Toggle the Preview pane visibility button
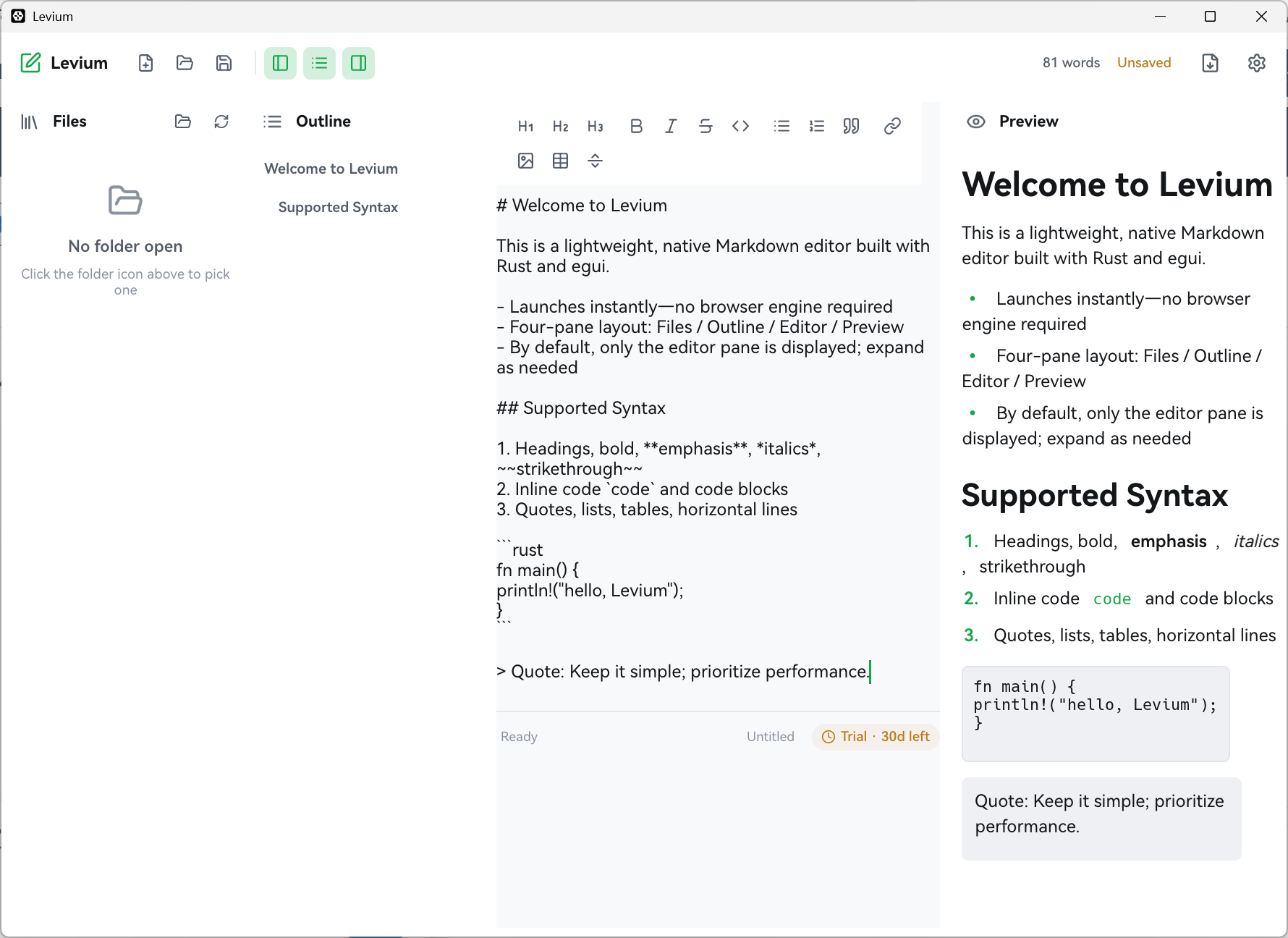 coord(358,63)
